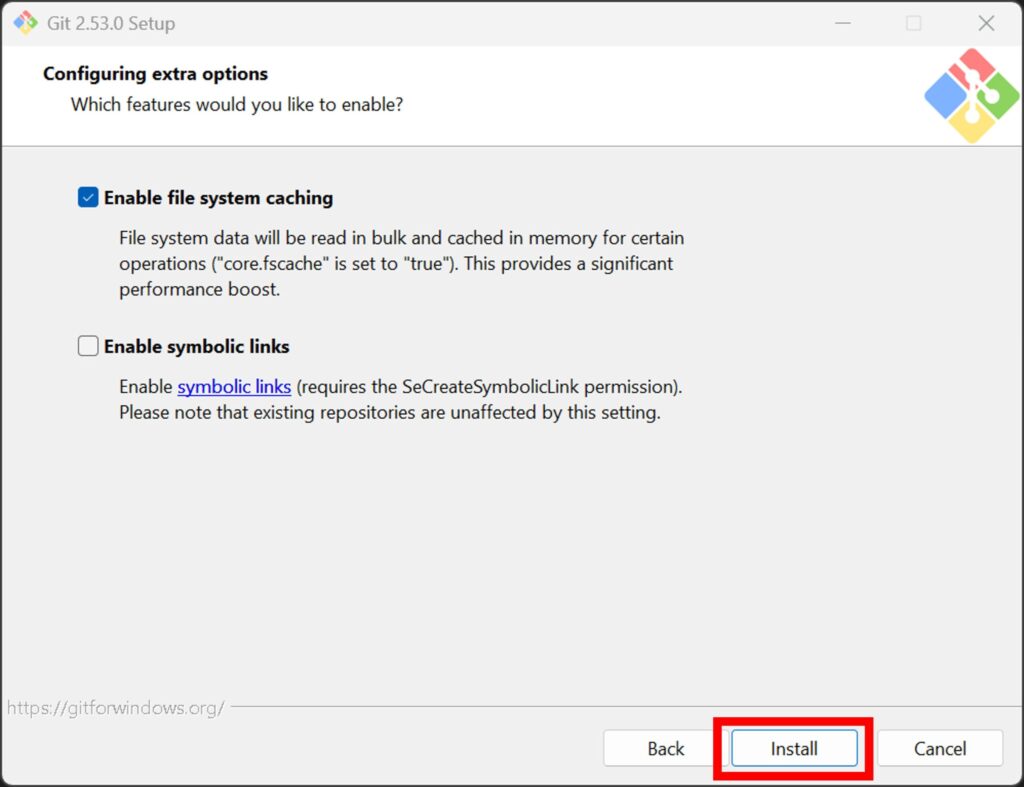The image size is (1024, 787).
Task: Enable the symbolic links checkbox
Action: tap(88, 347)
